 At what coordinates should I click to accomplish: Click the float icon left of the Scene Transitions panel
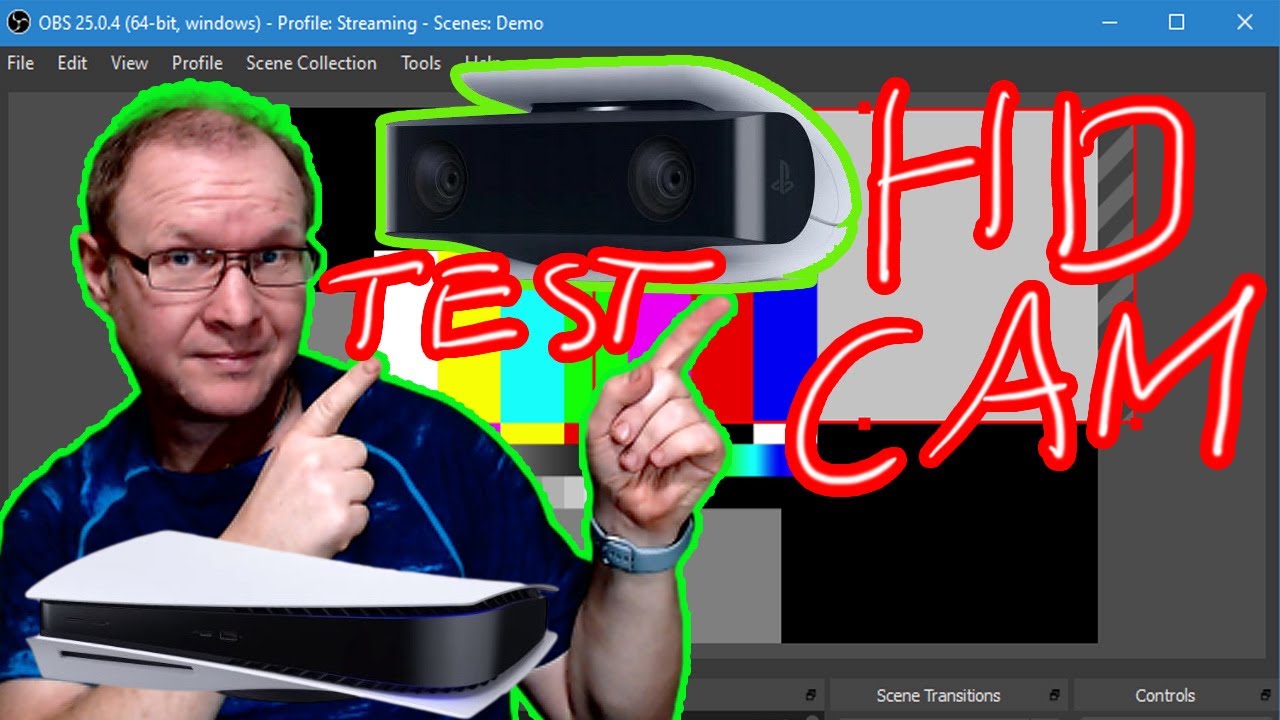[x=811, y=695]
